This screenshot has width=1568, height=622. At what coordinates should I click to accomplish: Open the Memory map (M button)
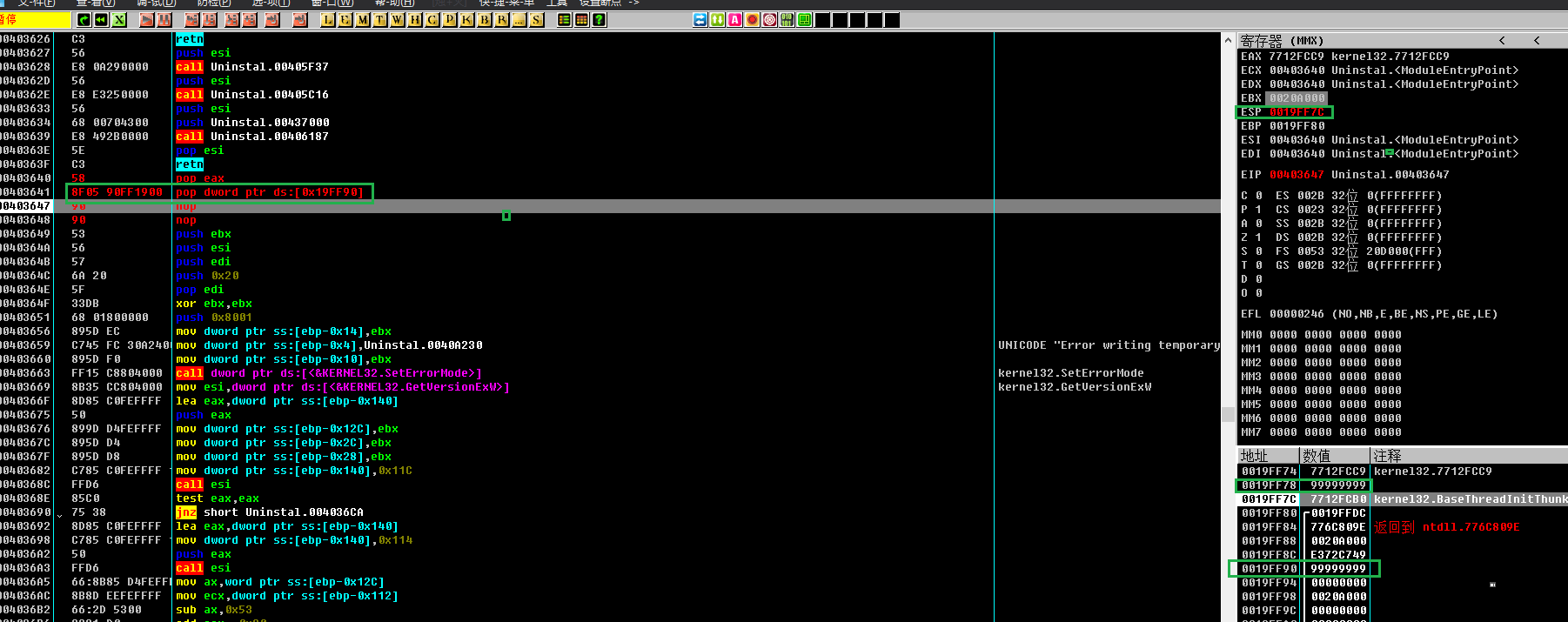362,20
